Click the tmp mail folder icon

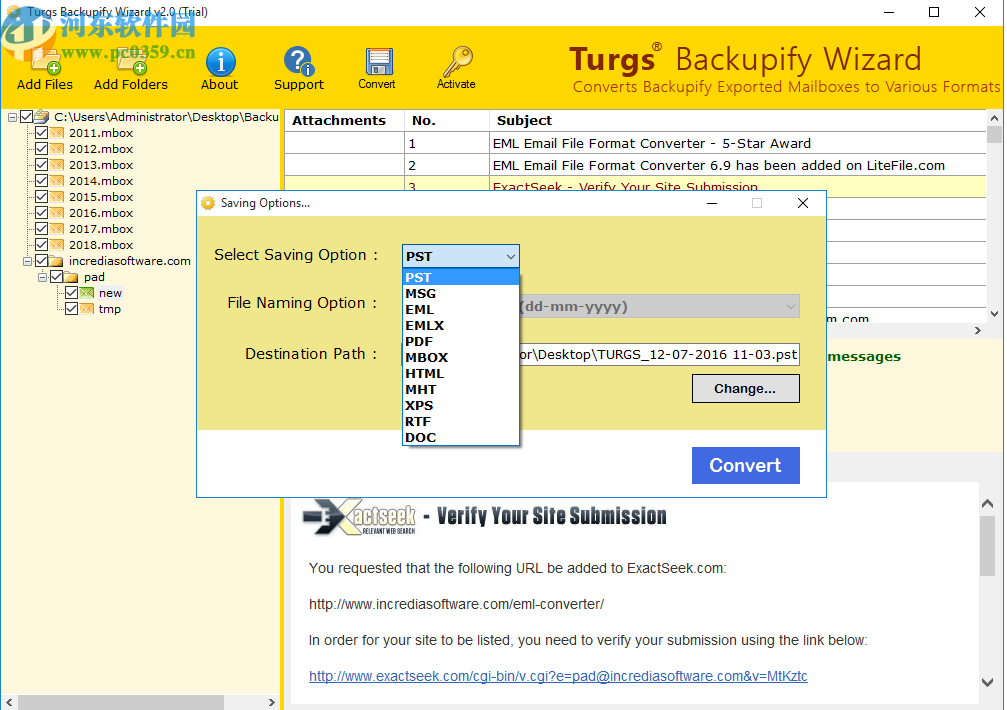[x=87, y=309]
